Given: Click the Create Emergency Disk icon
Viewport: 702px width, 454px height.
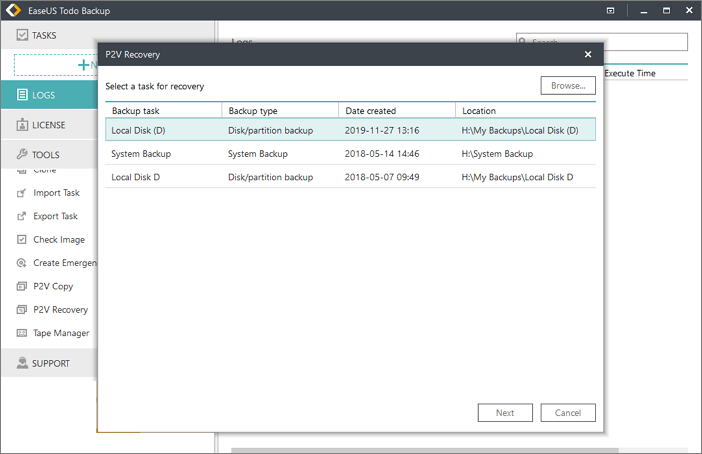Looking at the screenshot, I should (22, 263).
